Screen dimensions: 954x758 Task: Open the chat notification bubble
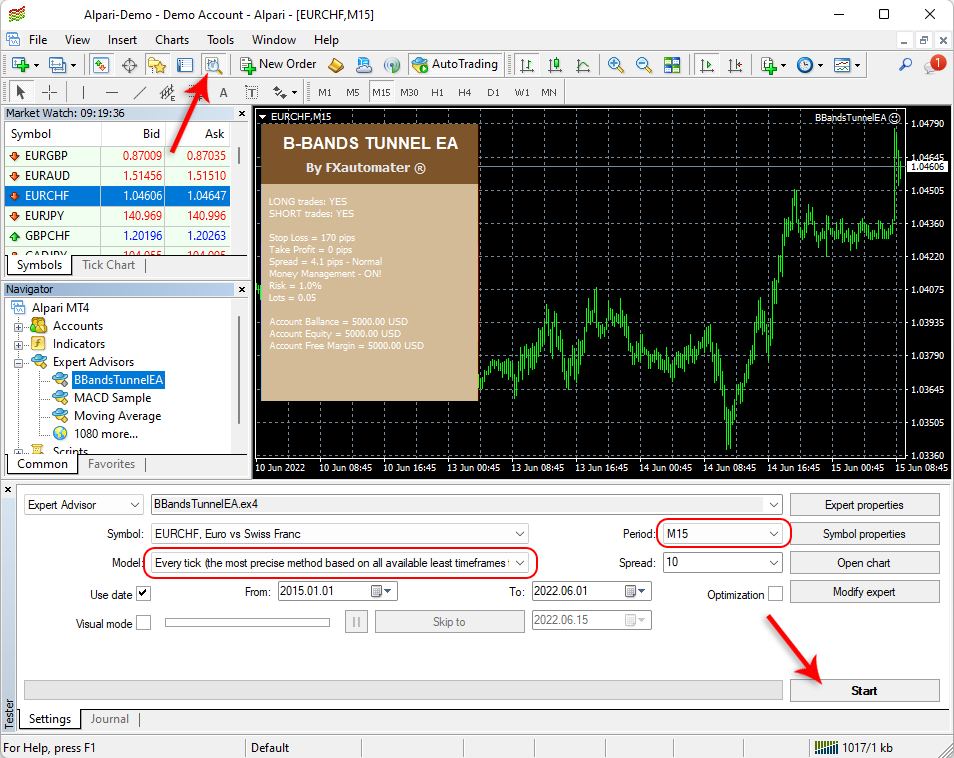tap(933, 64)
